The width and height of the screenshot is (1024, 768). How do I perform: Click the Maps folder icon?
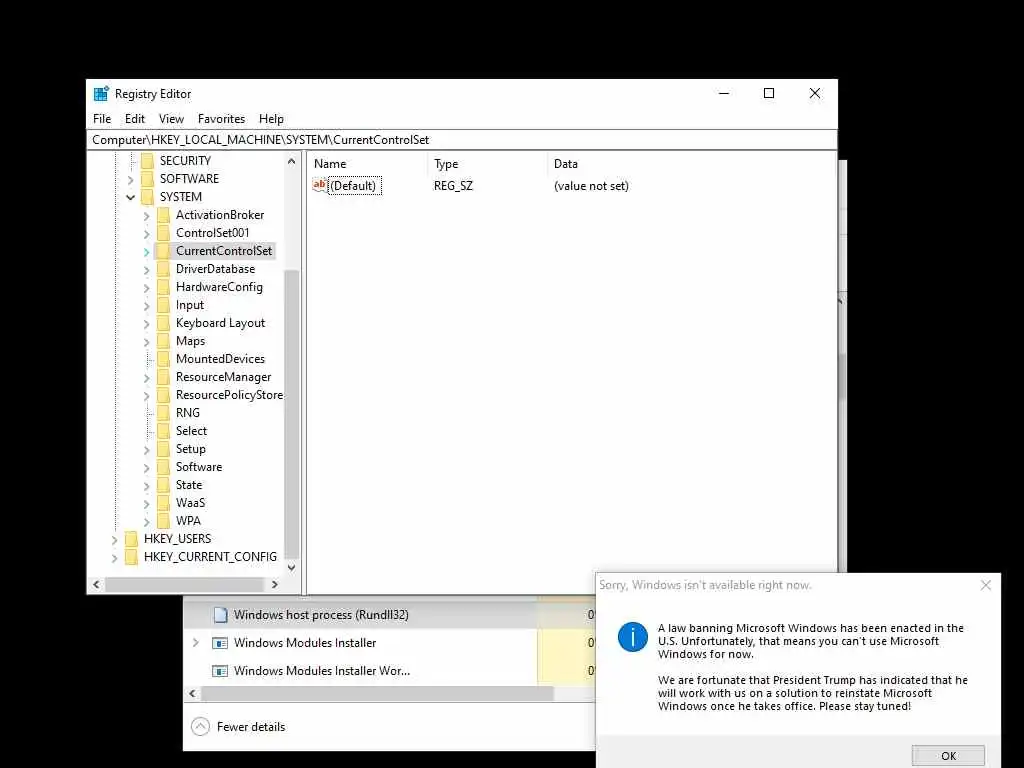click(163, 341)
